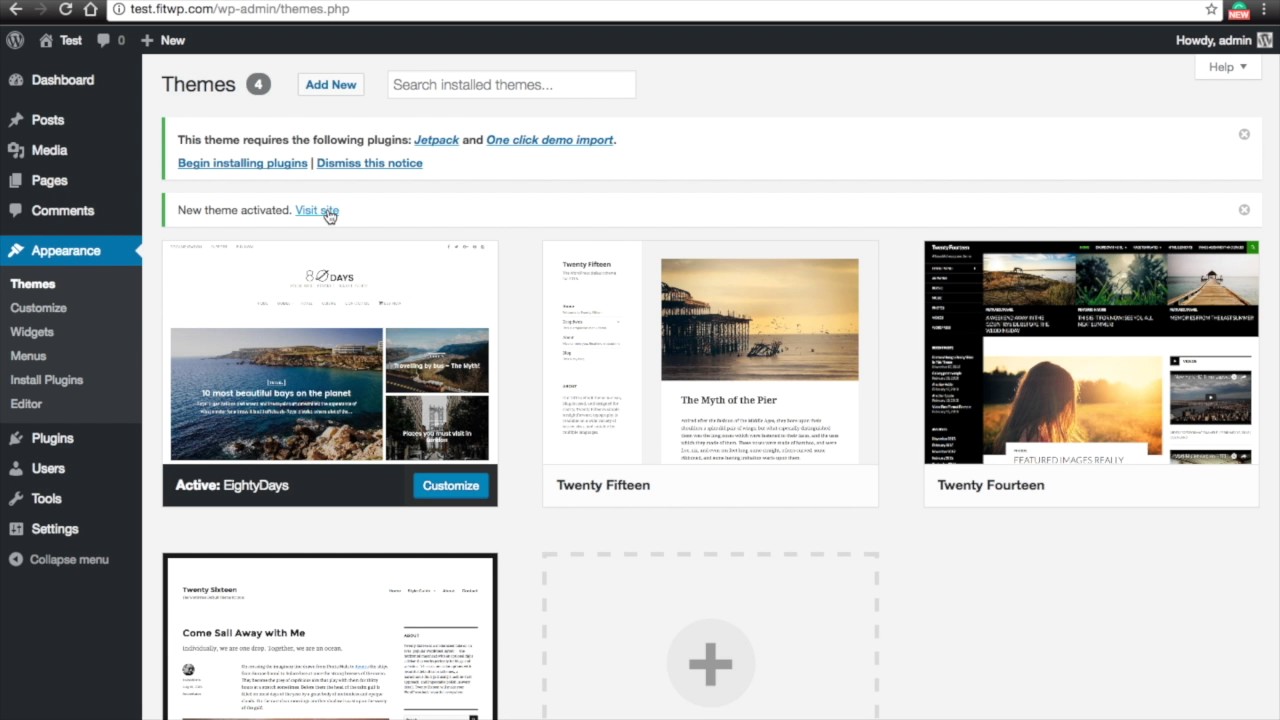Focus the Search installed themes field
Viewport: 1280px width, 720px height.
tap(511, 85)
